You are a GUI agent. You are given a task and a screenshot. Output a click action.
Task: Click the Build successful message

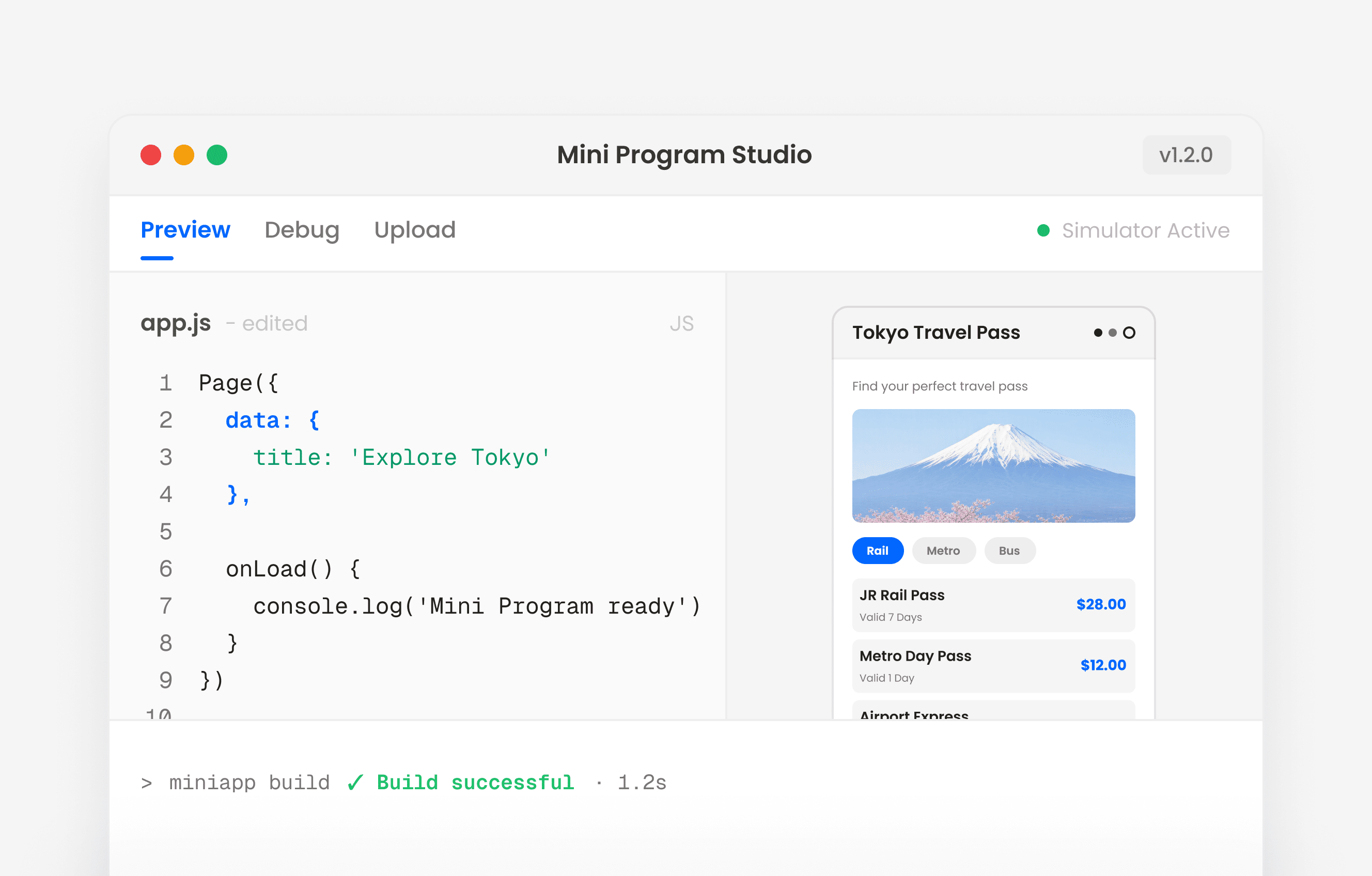pyautogui.click(x=475, y=783)
